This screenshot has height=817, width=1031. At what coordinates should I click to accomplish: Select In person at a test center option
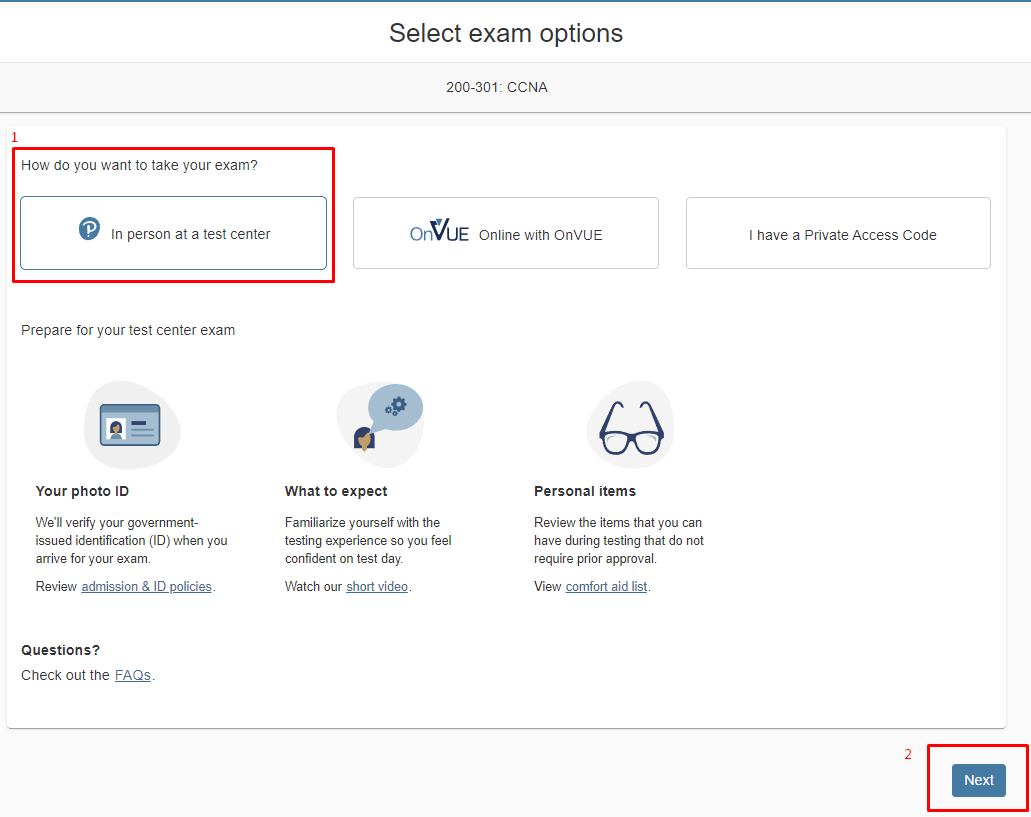click(x=174, y=233)
